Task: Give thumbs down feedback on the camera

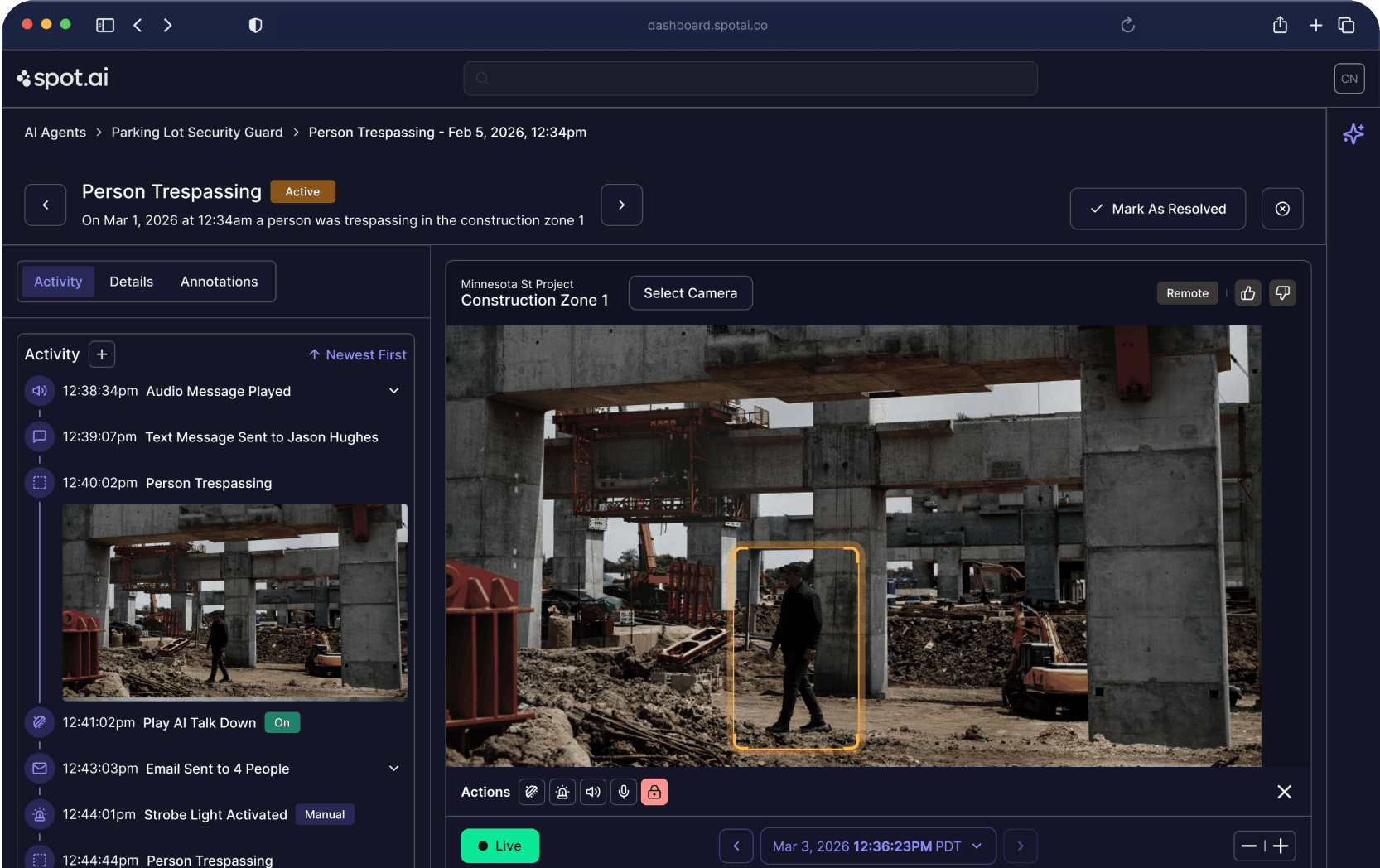Action: pos(1282,293)
